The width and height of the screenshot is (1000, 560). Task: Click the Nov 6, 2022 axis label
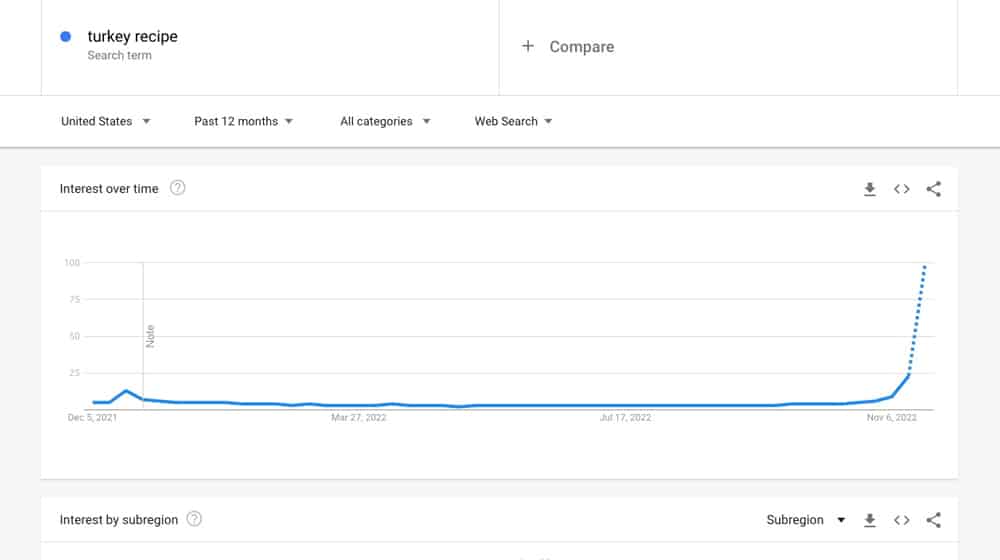[891, 418]
